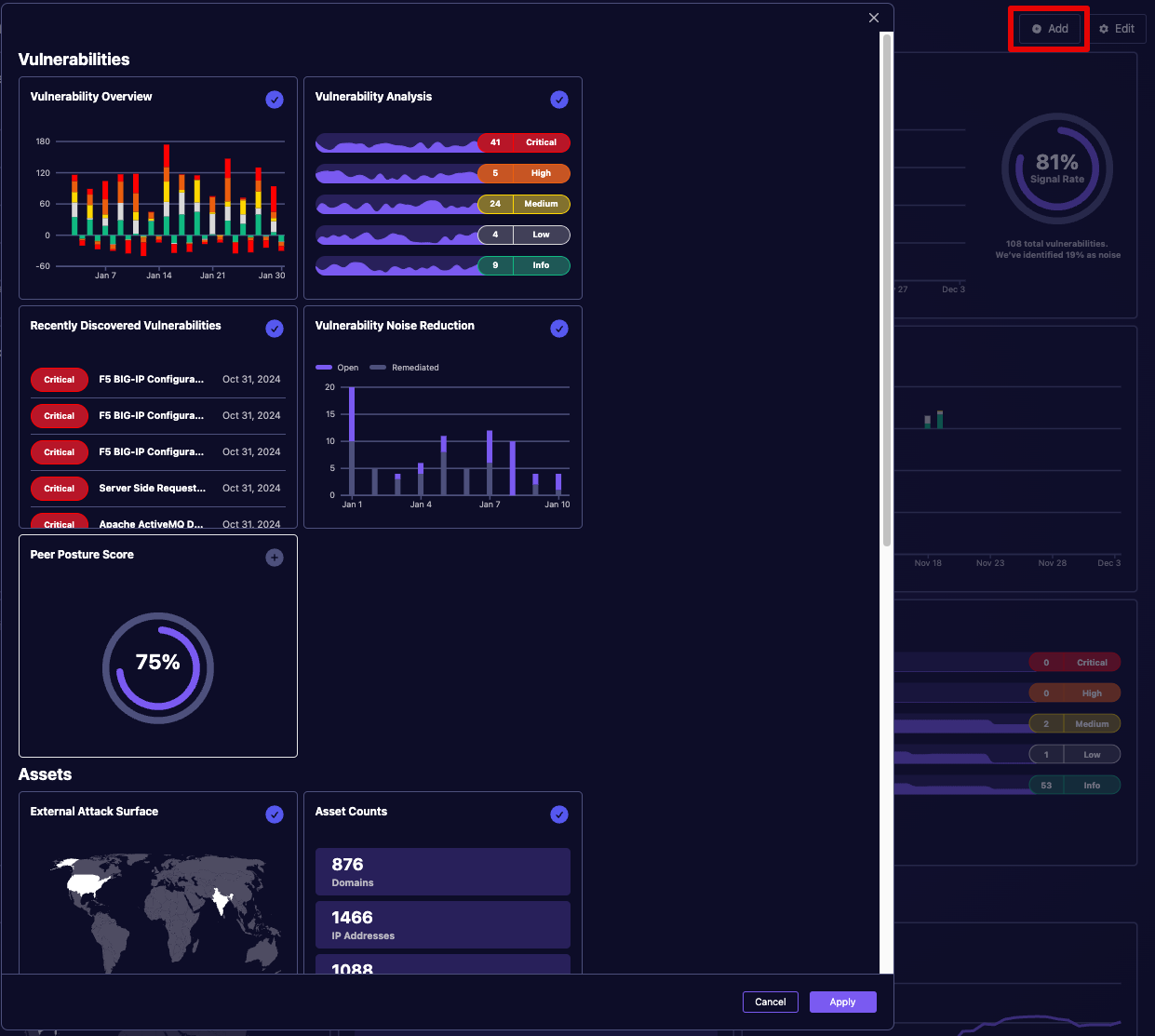Screen dimensions: 1155x1036
Task: Select the High severity pill
Action: (x=523, y=173)
